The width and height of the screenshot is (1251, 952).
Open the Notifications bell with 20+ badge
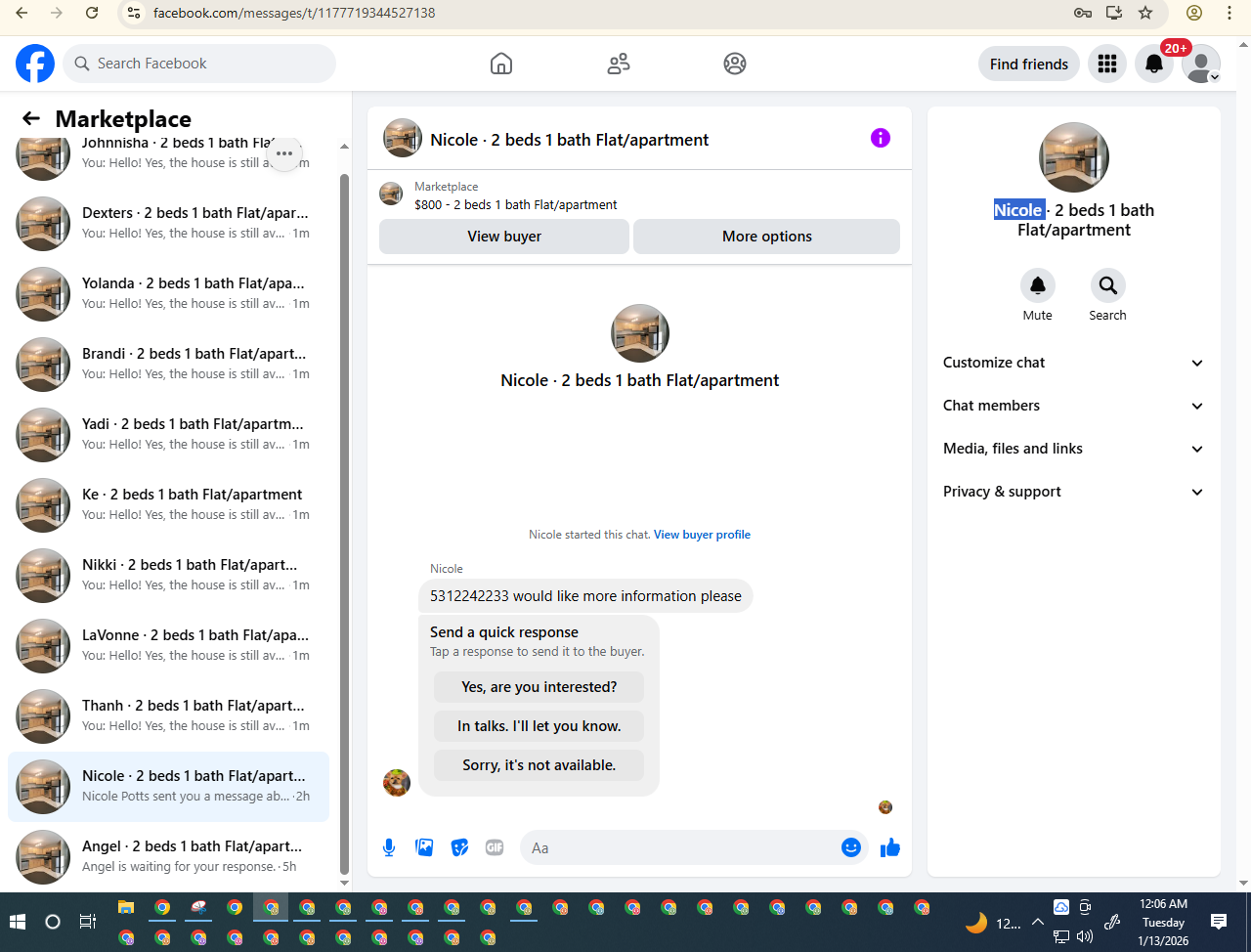(1154, 64)
